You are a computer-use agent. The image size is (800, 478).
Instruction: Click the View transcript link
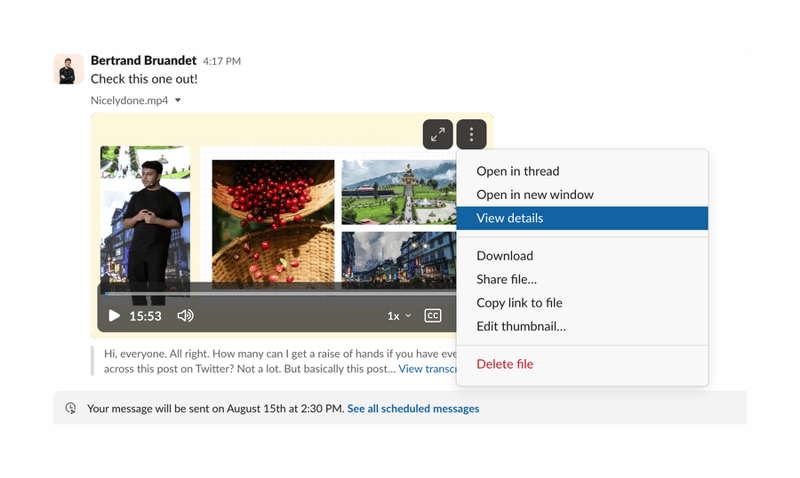[x=427, y=369]
